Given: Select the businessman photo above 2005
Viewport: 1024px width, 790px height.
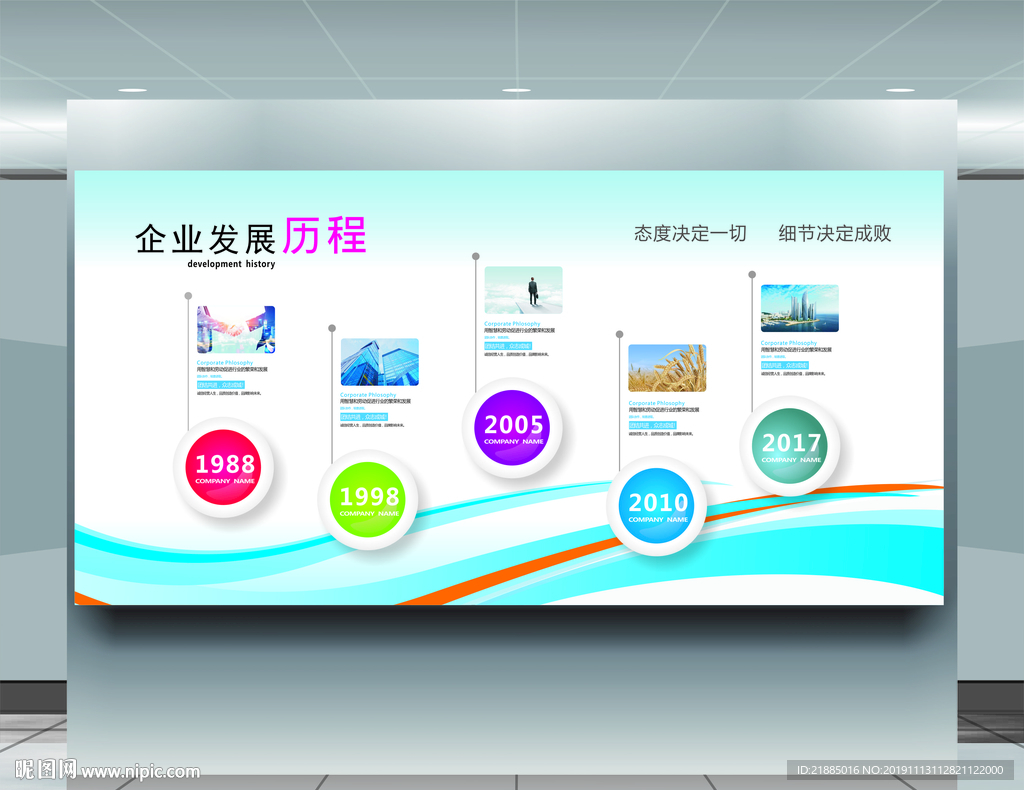Looking at the screenshot, I should coord(523,290).
